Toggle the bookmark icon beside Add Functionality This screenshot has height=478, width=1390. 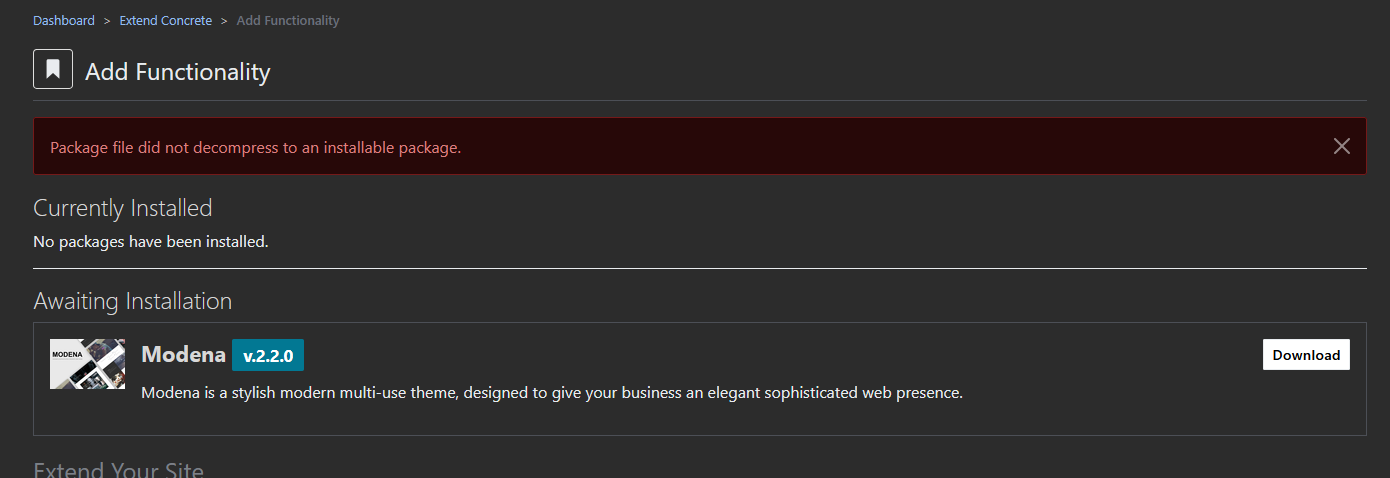(53, 69)
